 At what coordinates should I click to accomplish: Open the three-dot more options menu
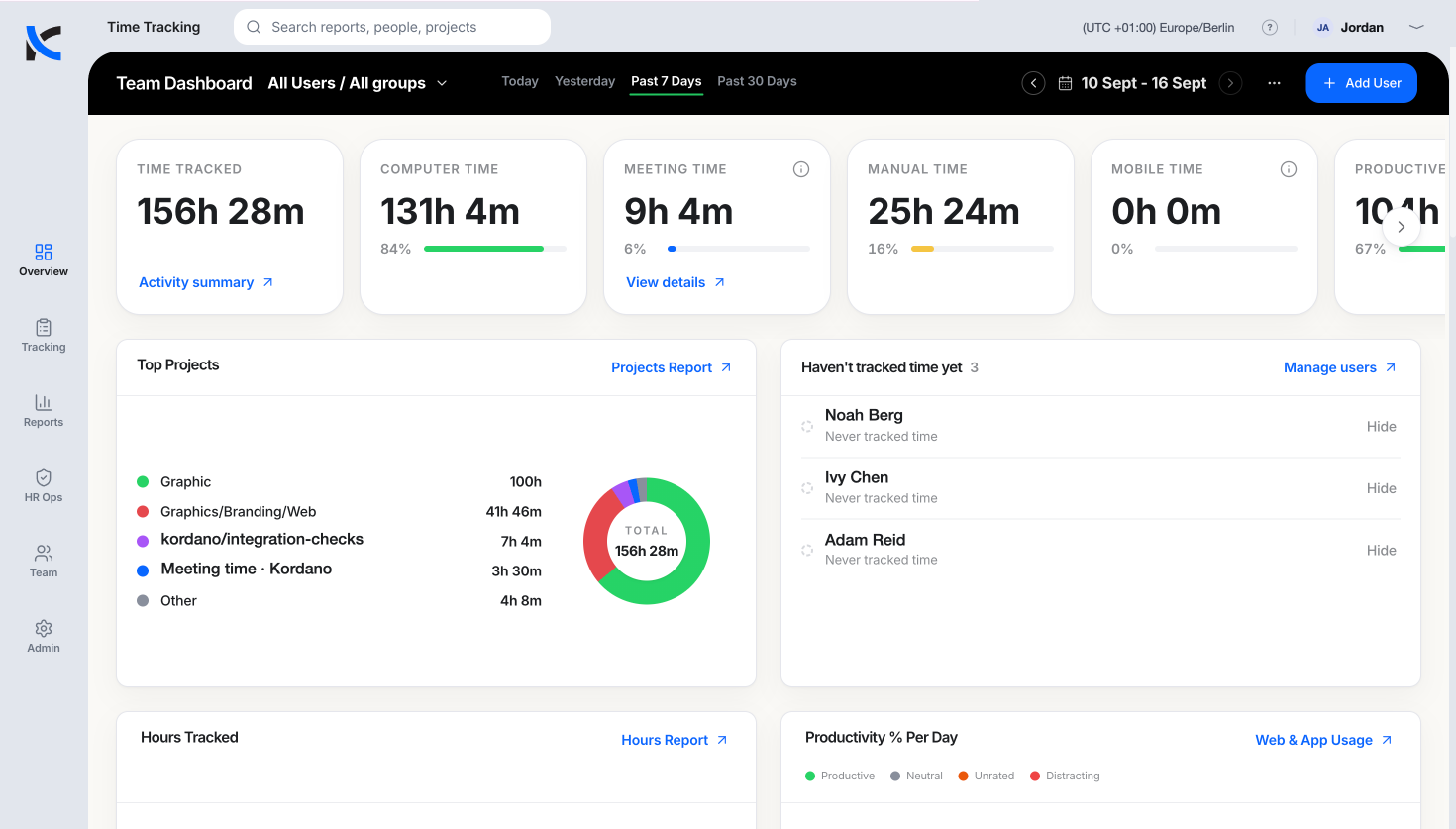pos(1274,83)
